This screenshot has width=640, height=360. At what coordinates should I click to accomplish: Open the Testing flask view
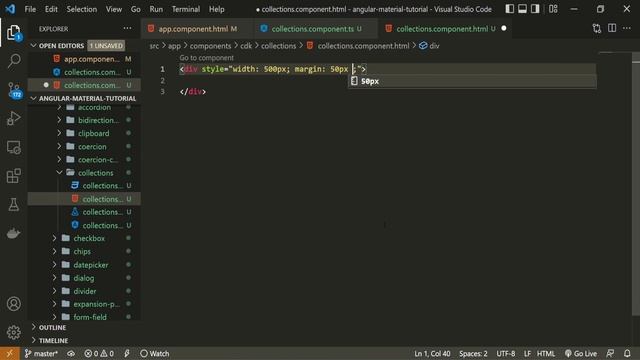pos(13,204)
